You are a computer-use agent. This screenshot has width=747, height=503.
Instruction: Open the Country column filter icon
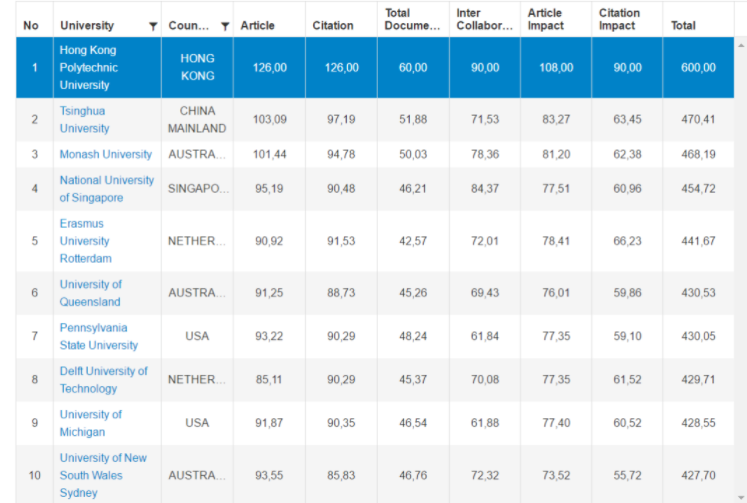(x=225, y=26)
